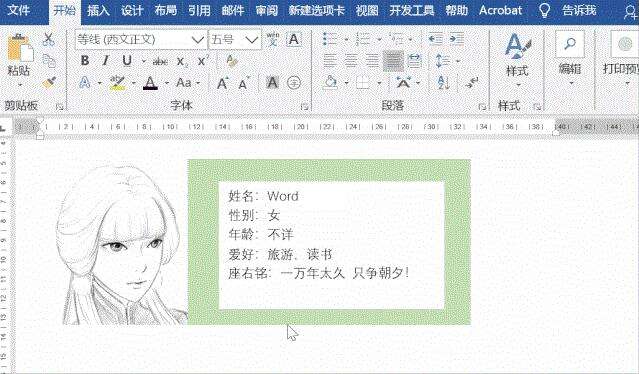Expand the Paste options arrow
Screen dimensions: 639x374
click(19, 85)
